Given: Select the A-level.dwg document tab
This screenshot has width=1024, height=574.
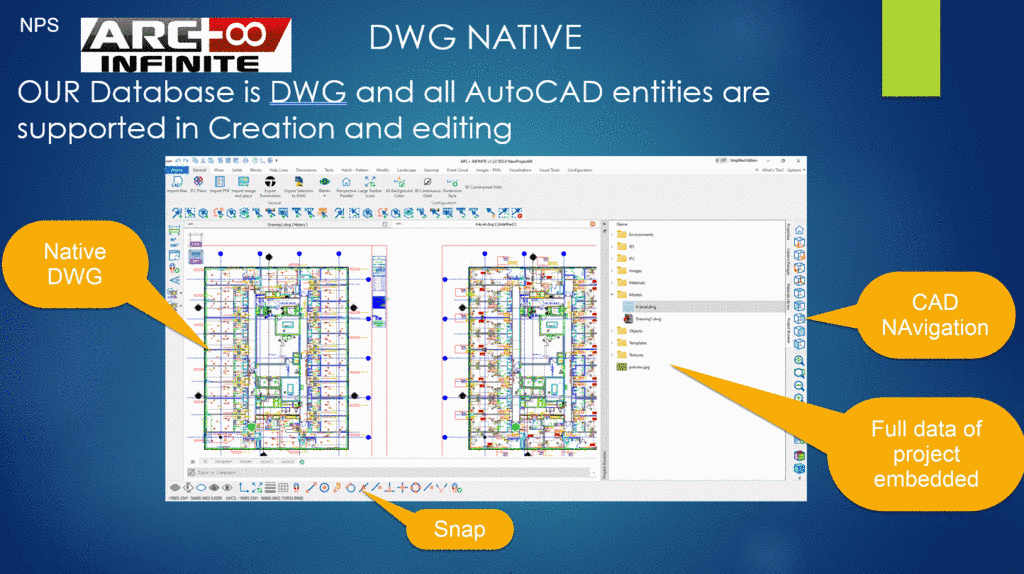Looking at the screenshot, I should pos(496,224).
